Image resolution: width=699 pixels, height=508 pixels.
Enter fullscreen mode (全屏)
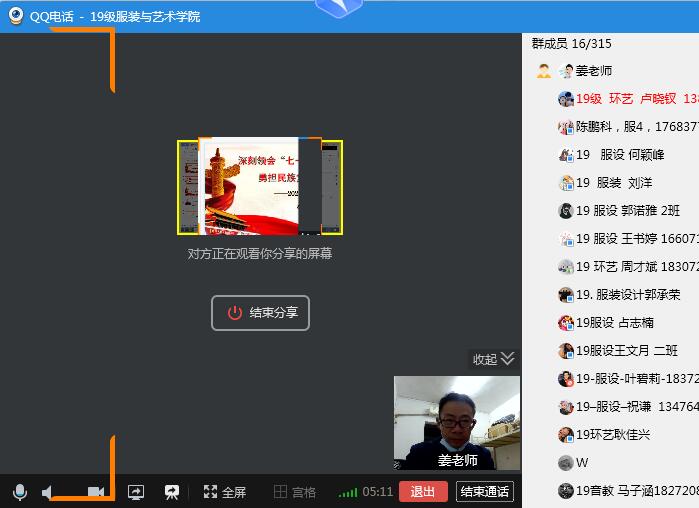point(225,492)
